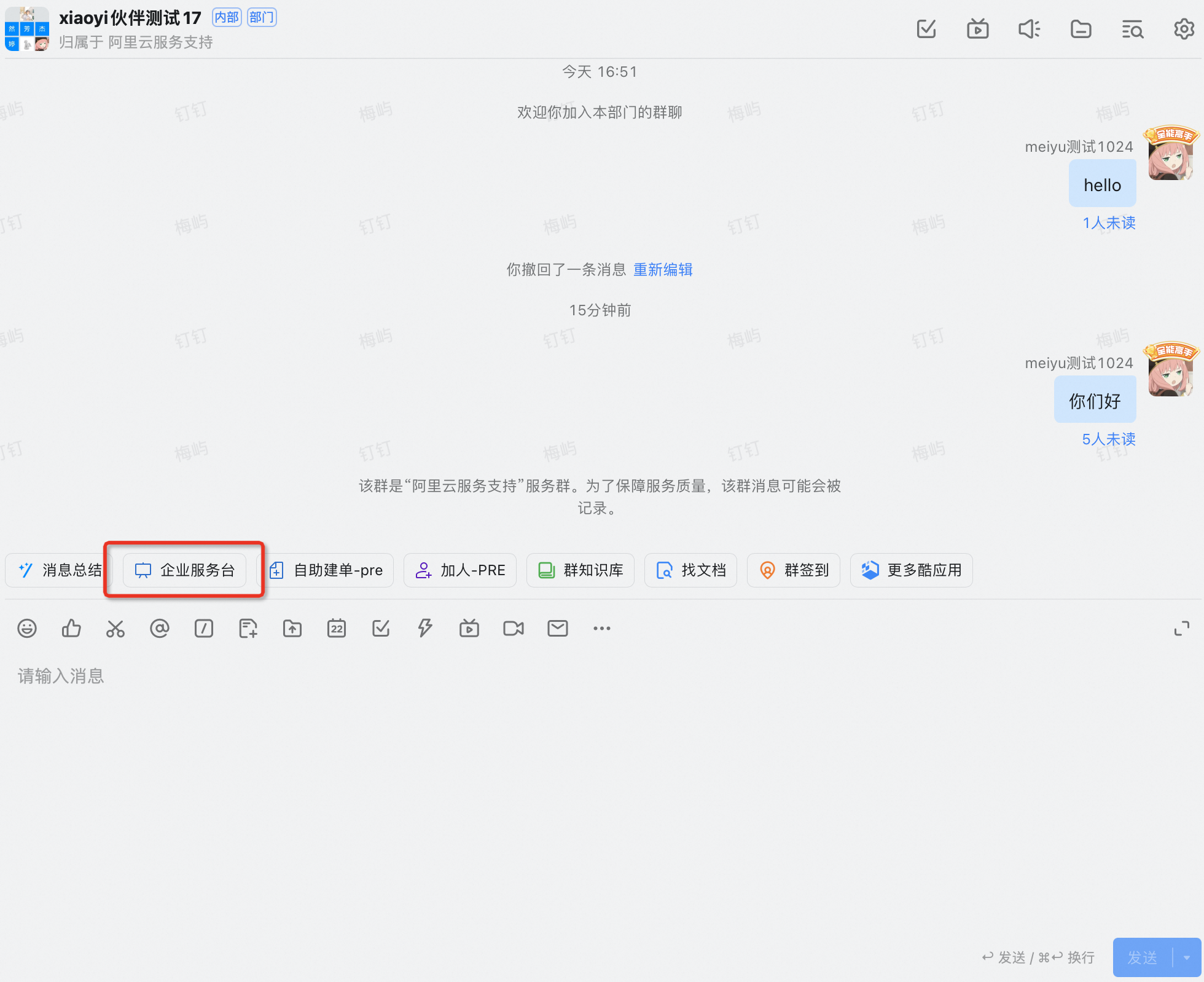Open 消息总结 message summary

click(59, 570)
